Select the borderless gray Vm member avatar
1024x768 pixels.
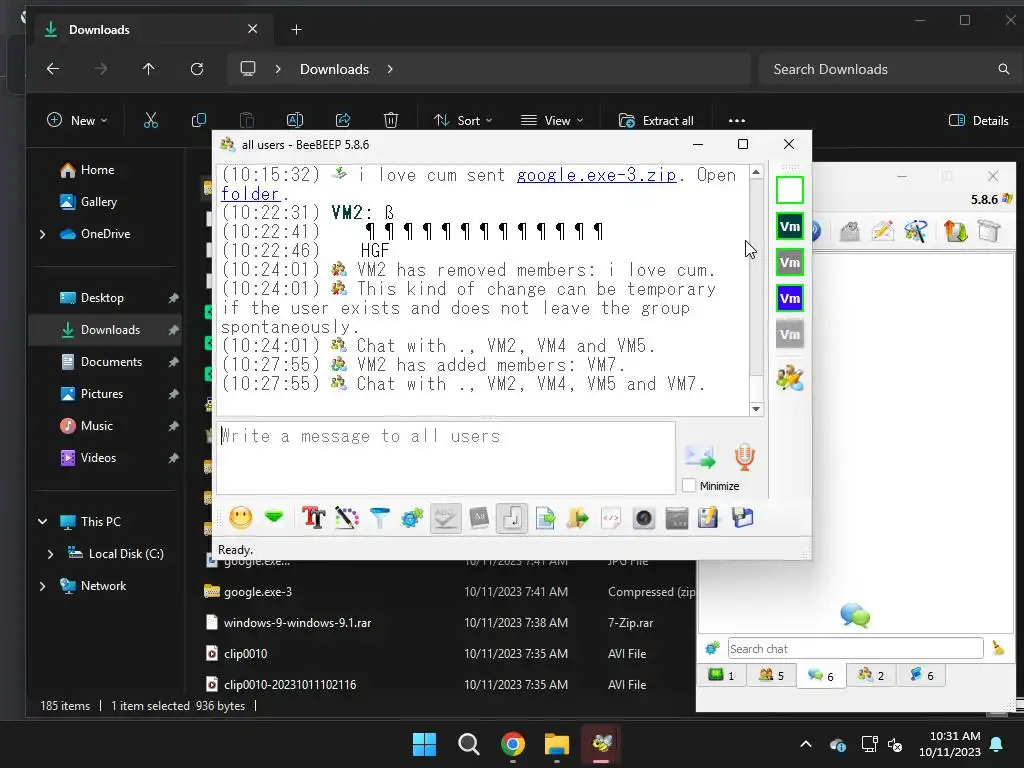790,334
